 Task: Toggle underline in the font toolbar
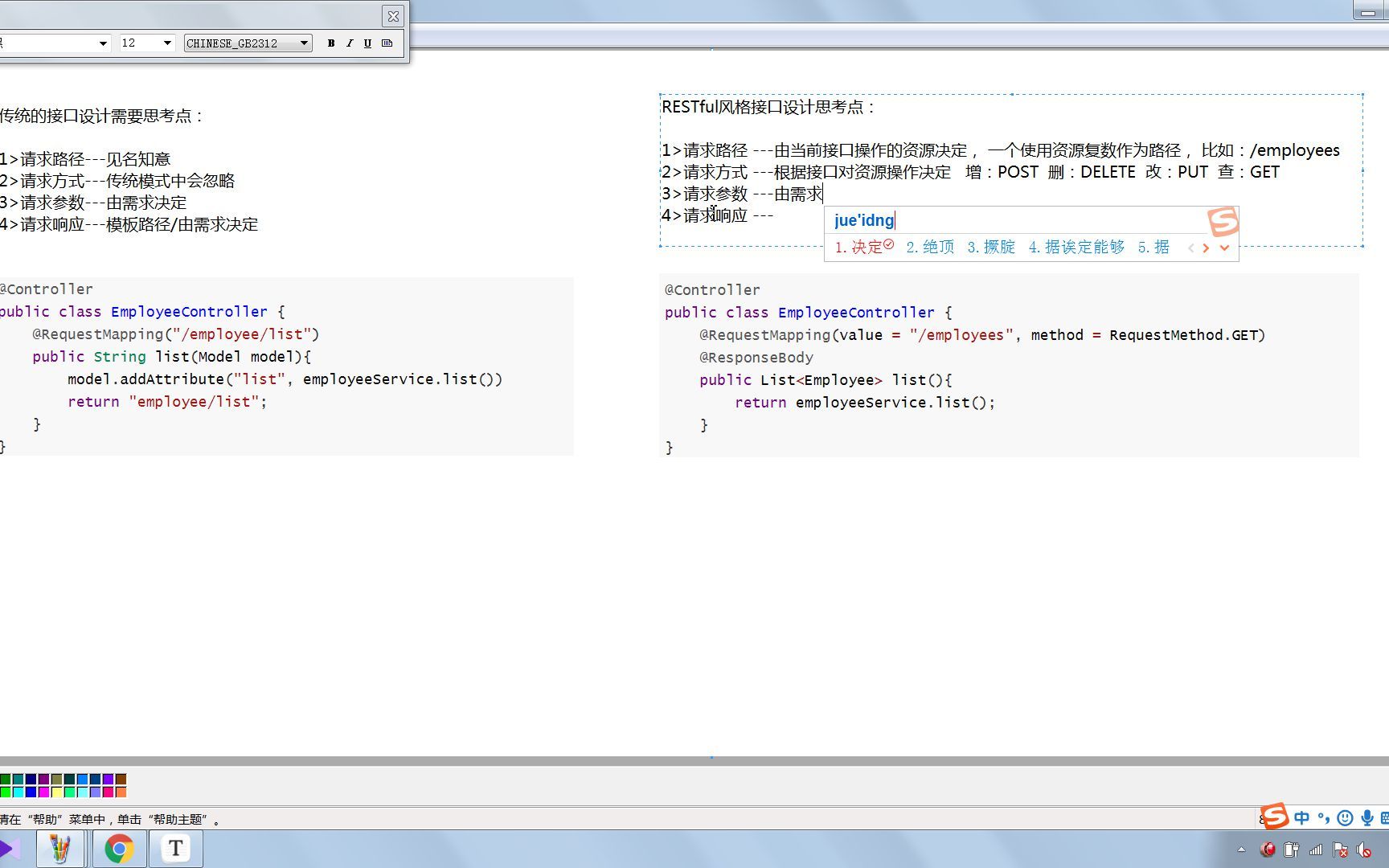(367, 43)
